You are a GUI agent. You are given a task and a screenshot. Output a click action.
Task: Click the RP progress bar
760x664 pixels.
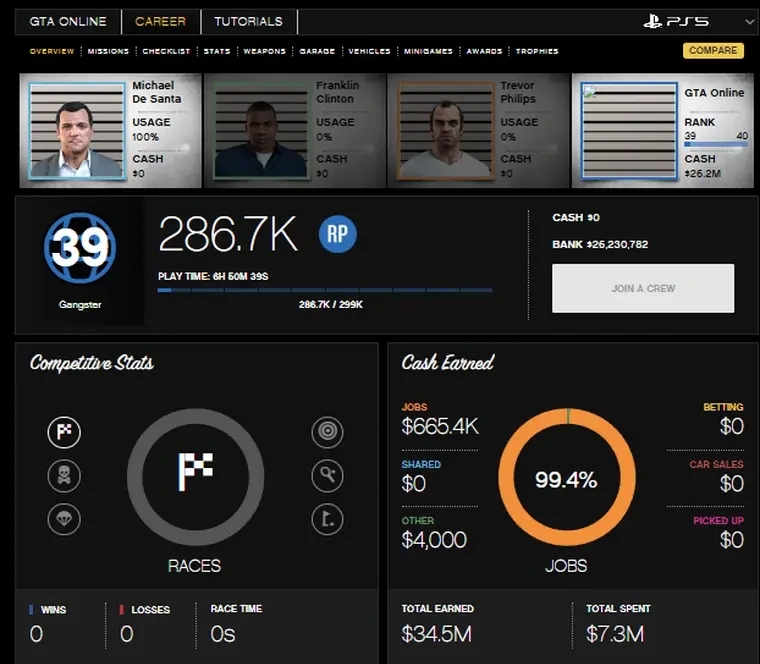pos(325,290)
